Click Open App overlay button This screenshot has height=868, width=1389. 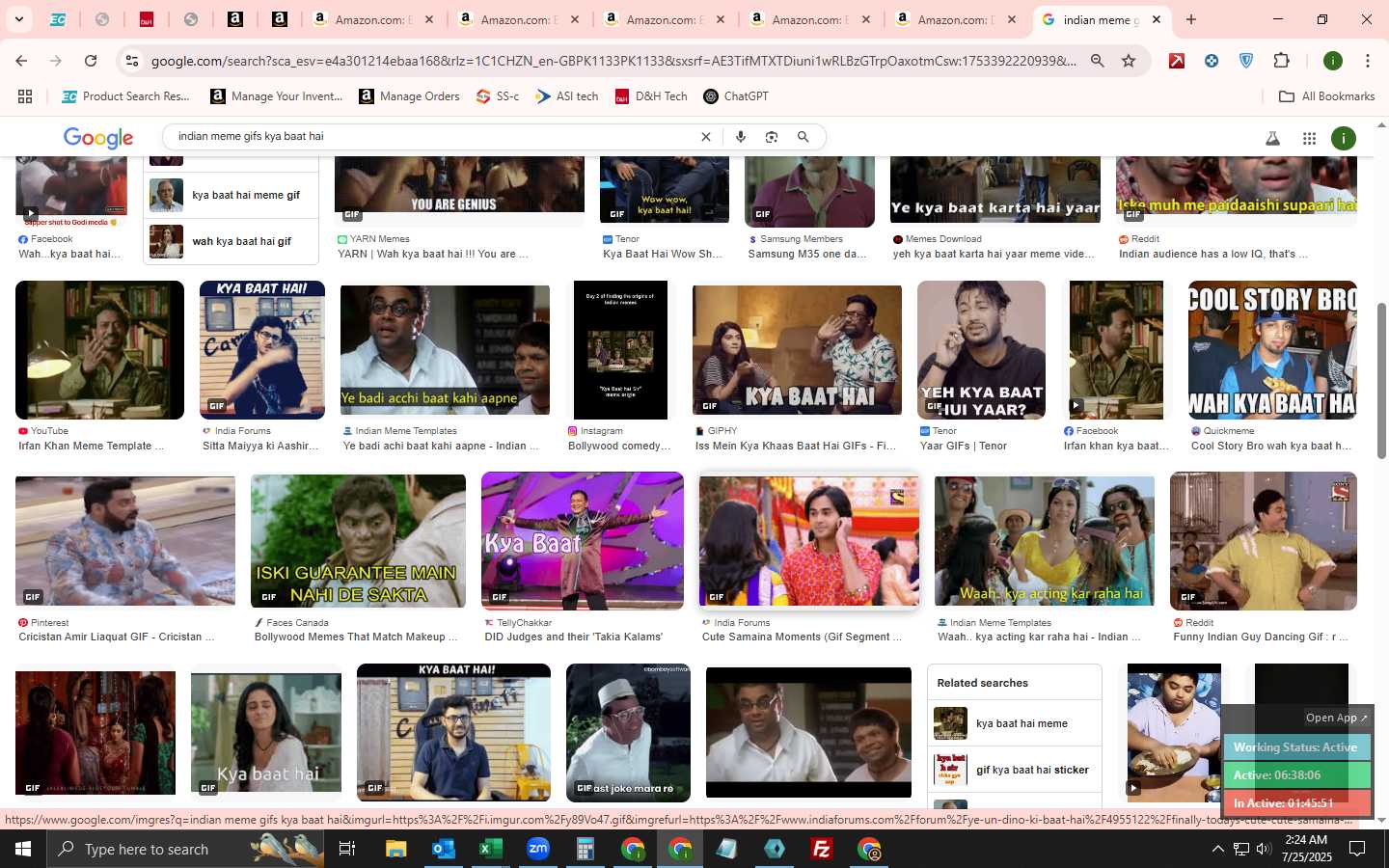tap(1336, 718)
